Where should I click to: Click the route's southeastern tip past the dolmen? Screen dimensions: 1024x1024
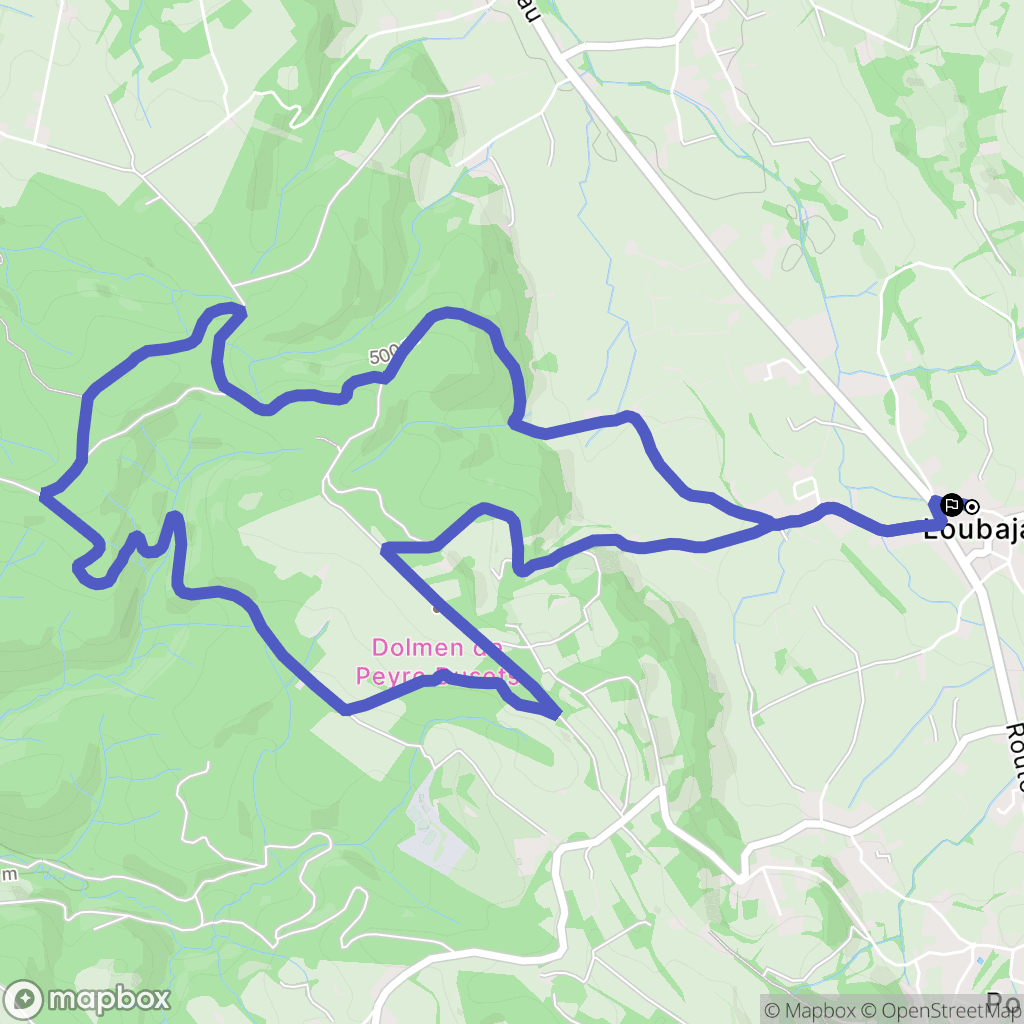pos(556,714)
